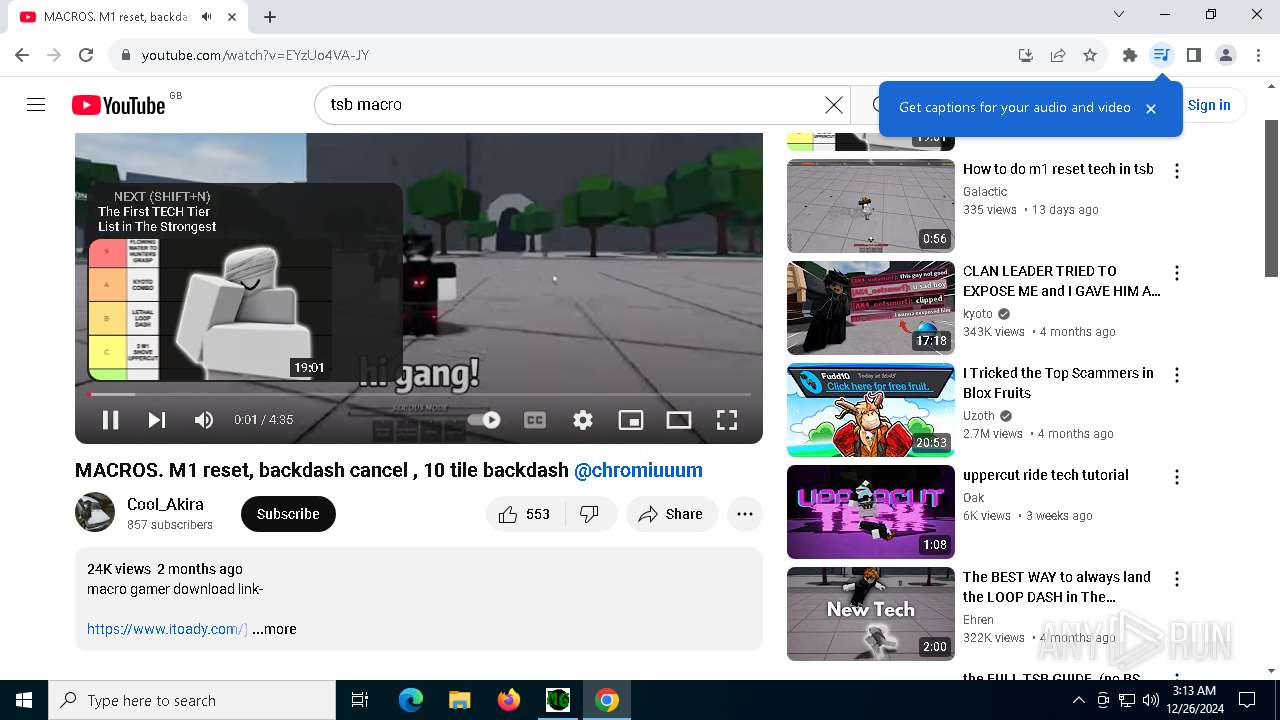Open Task View on taskbar
The image size is (1280, 720).
tap(360, 700)
